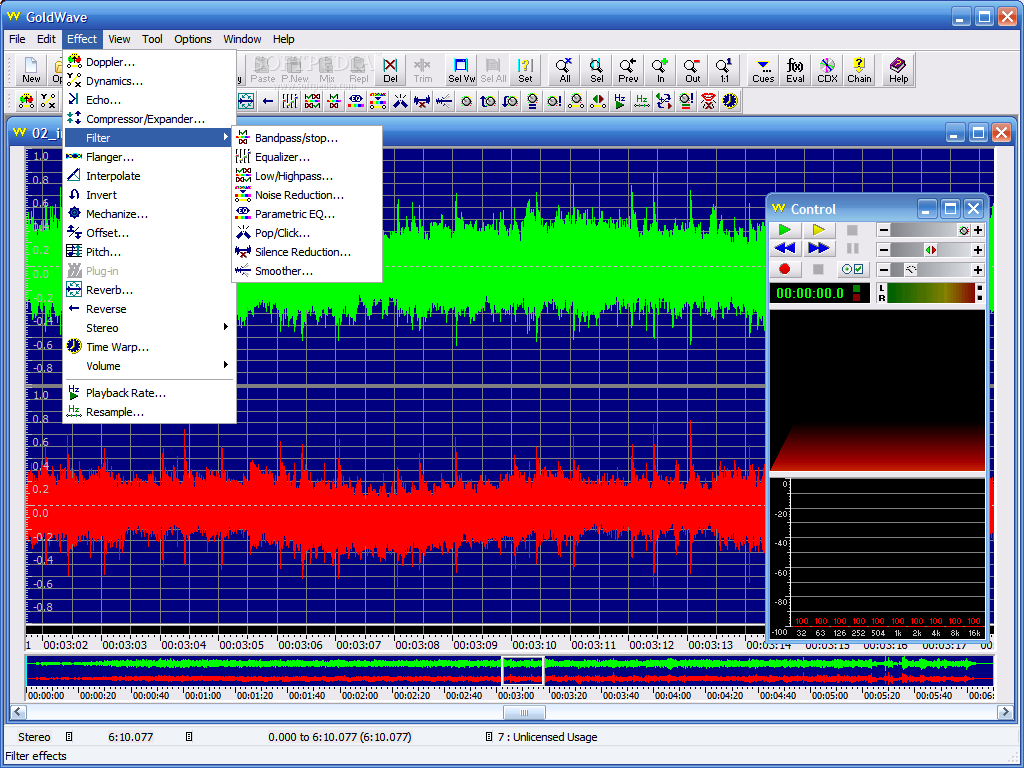Open the Tool menu

pyautogui.click(x=152, y=39)
